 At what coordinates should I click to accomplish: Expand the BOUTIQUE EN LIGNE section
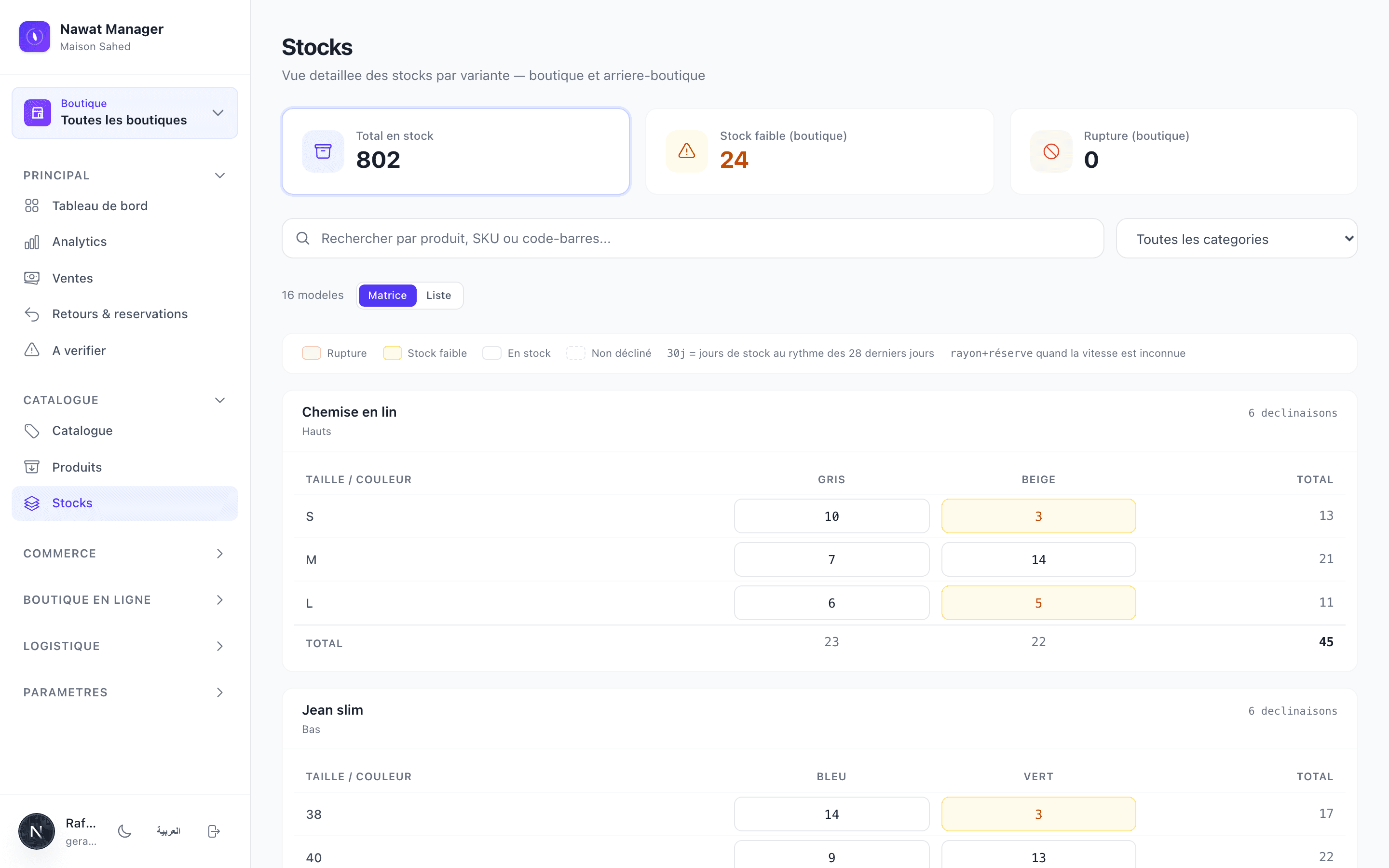pos(124,600)
